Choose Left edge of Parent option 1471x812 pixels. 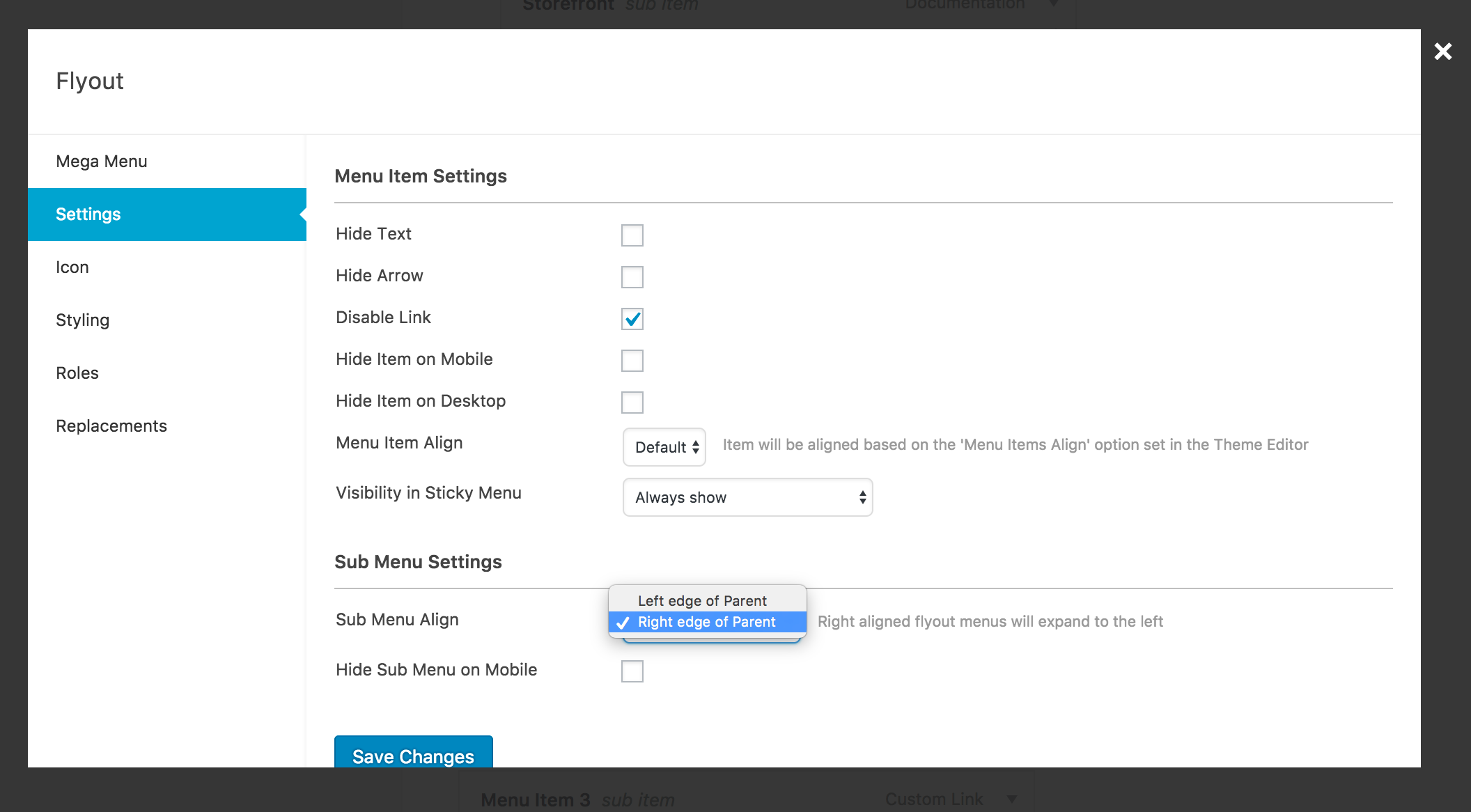(702, 600)
